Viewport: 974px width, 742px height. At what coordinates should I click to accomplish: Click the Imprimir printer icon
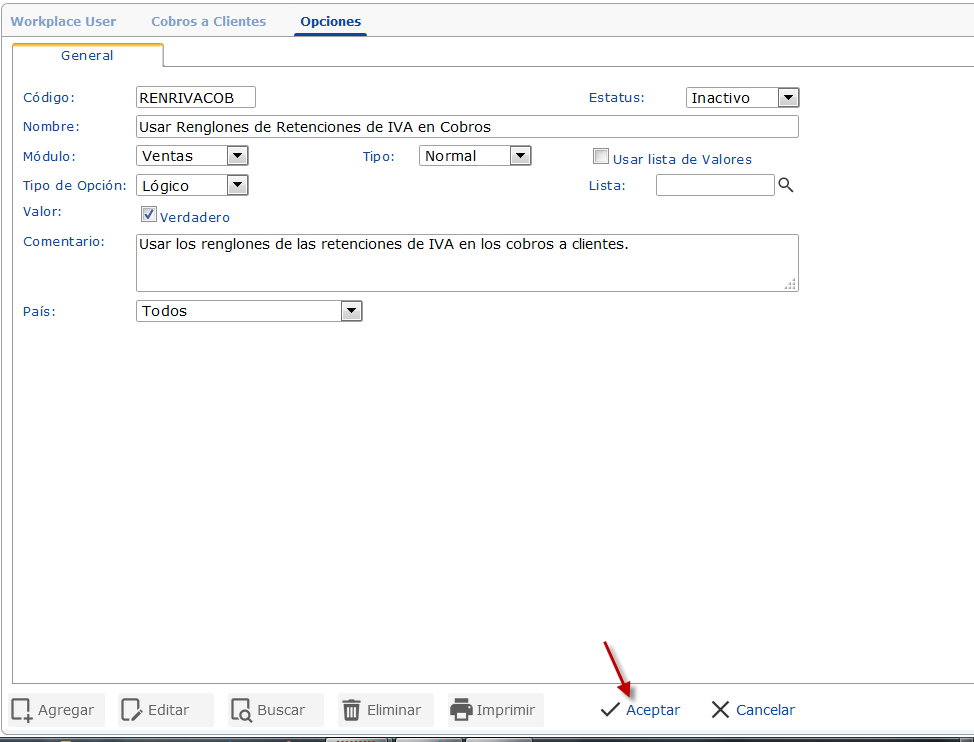[x=461, y=710]
